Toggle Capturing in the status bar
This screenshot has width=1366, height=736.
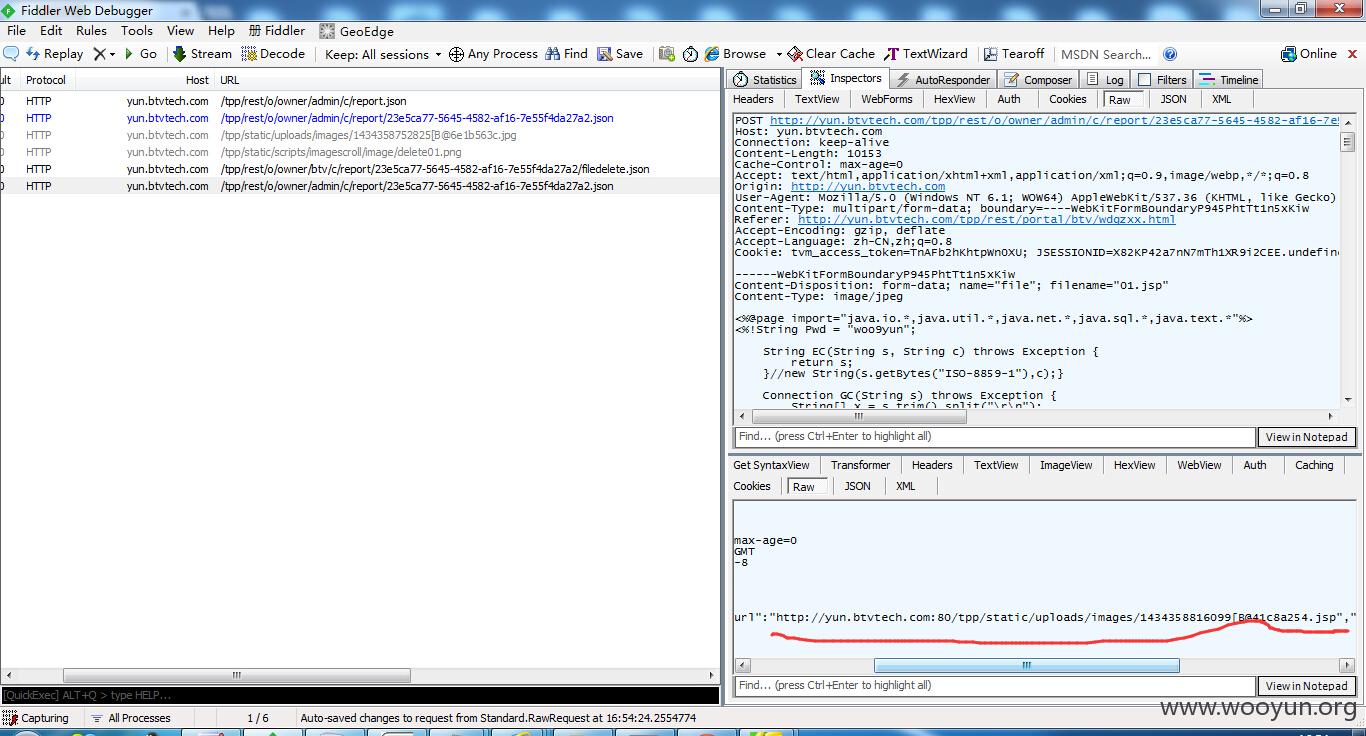click(x=36, y=718)
